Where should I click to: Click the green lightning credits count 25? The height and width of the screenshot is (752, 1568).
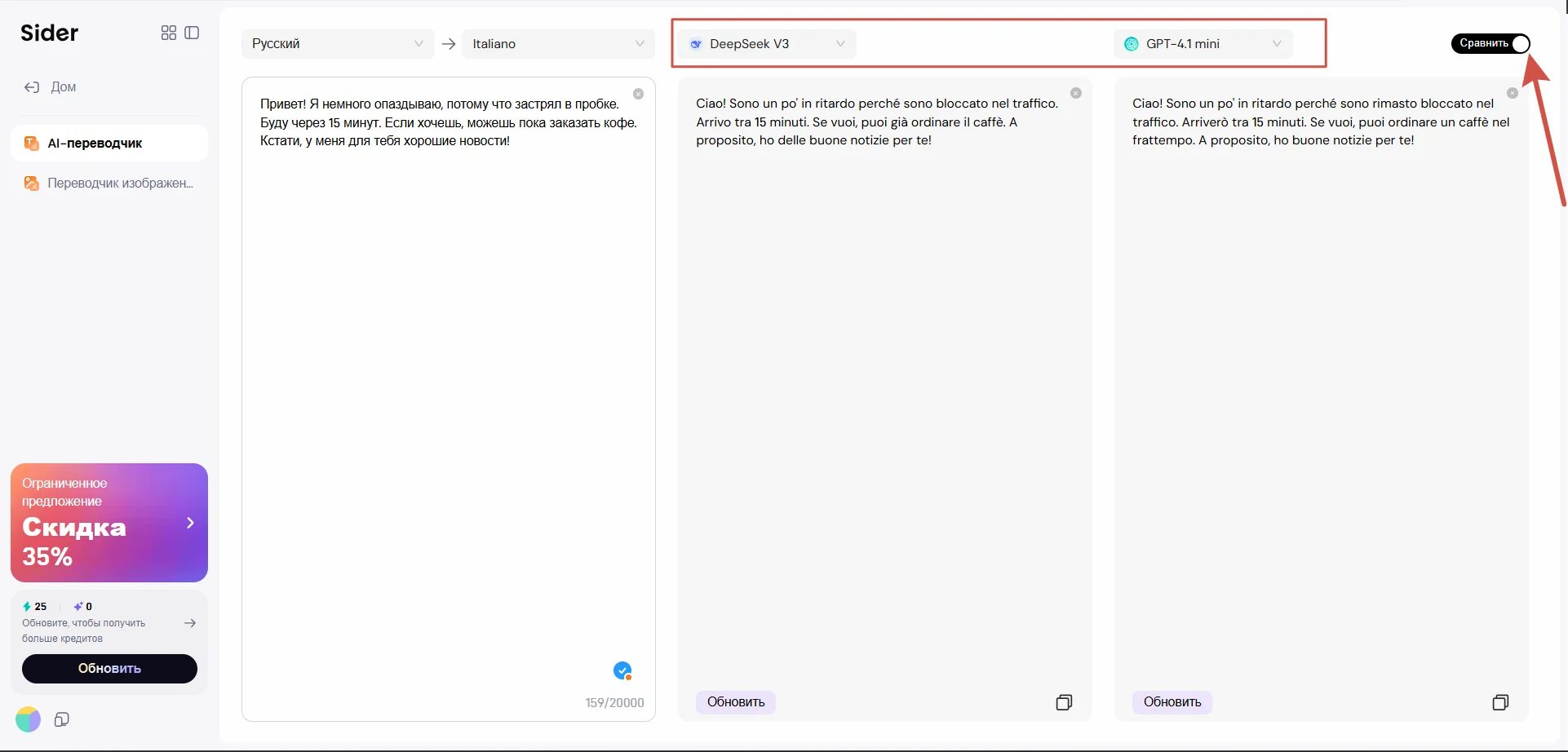click(35, 607)
